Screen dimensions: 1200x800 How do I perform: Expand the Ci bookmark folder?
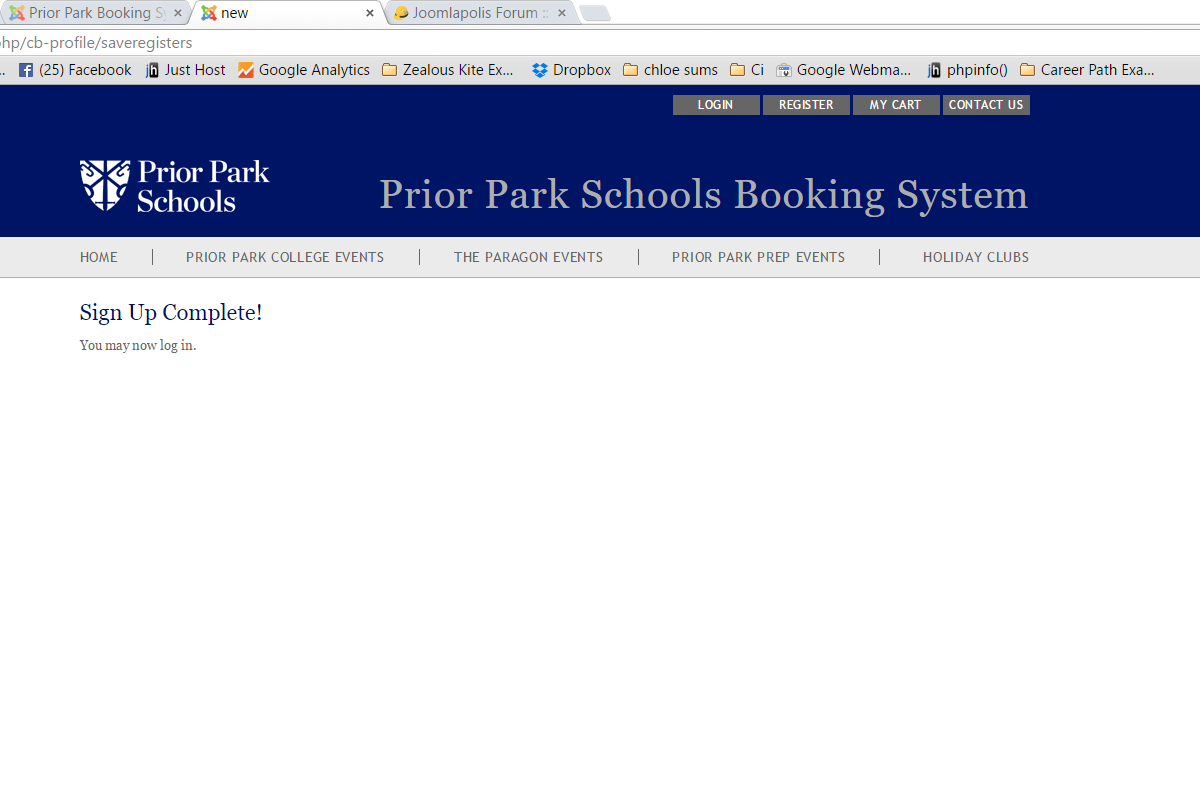(747, 70)
